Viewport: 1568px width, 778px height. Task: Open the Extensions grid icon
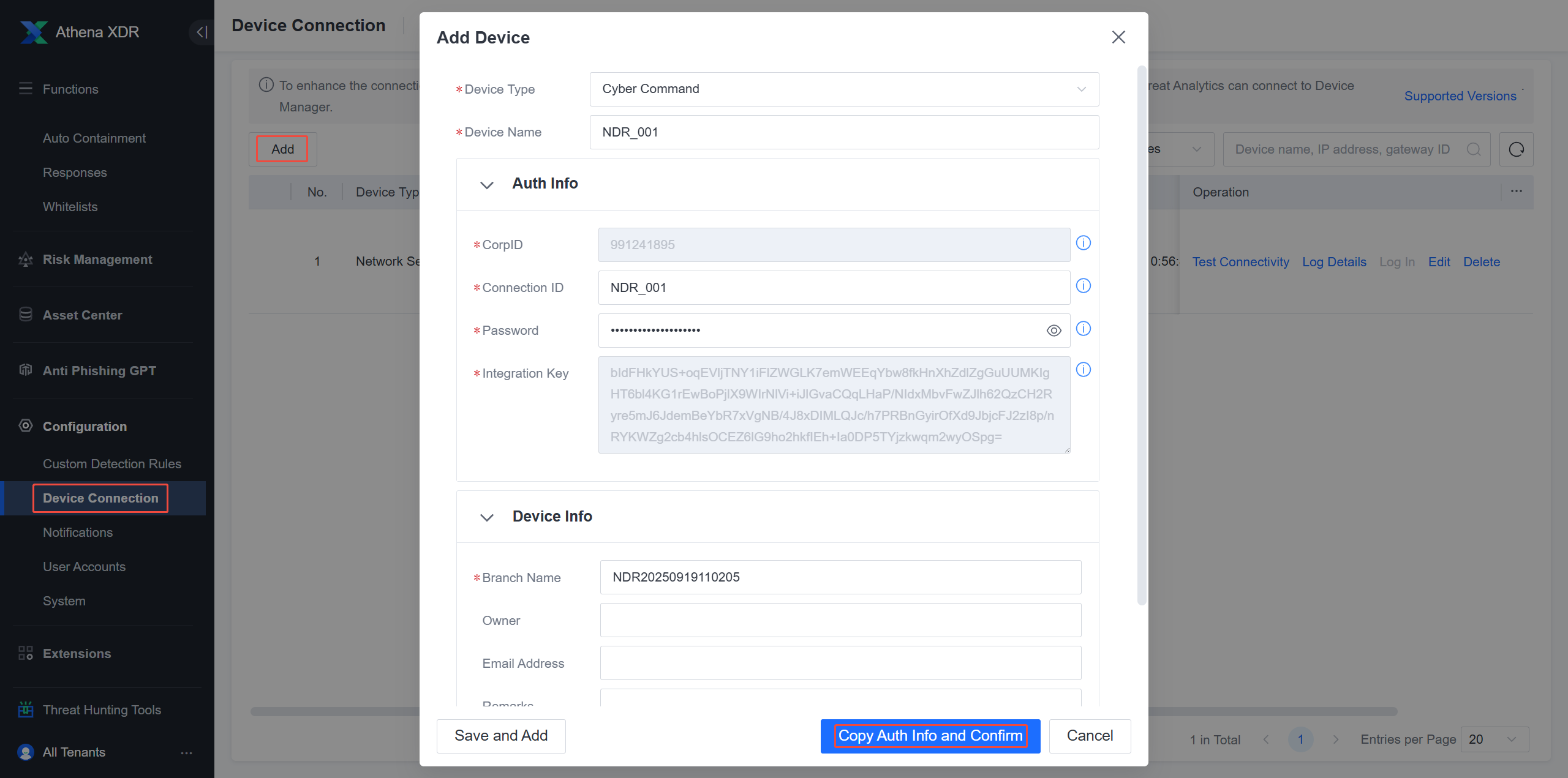tap(25, 653)
